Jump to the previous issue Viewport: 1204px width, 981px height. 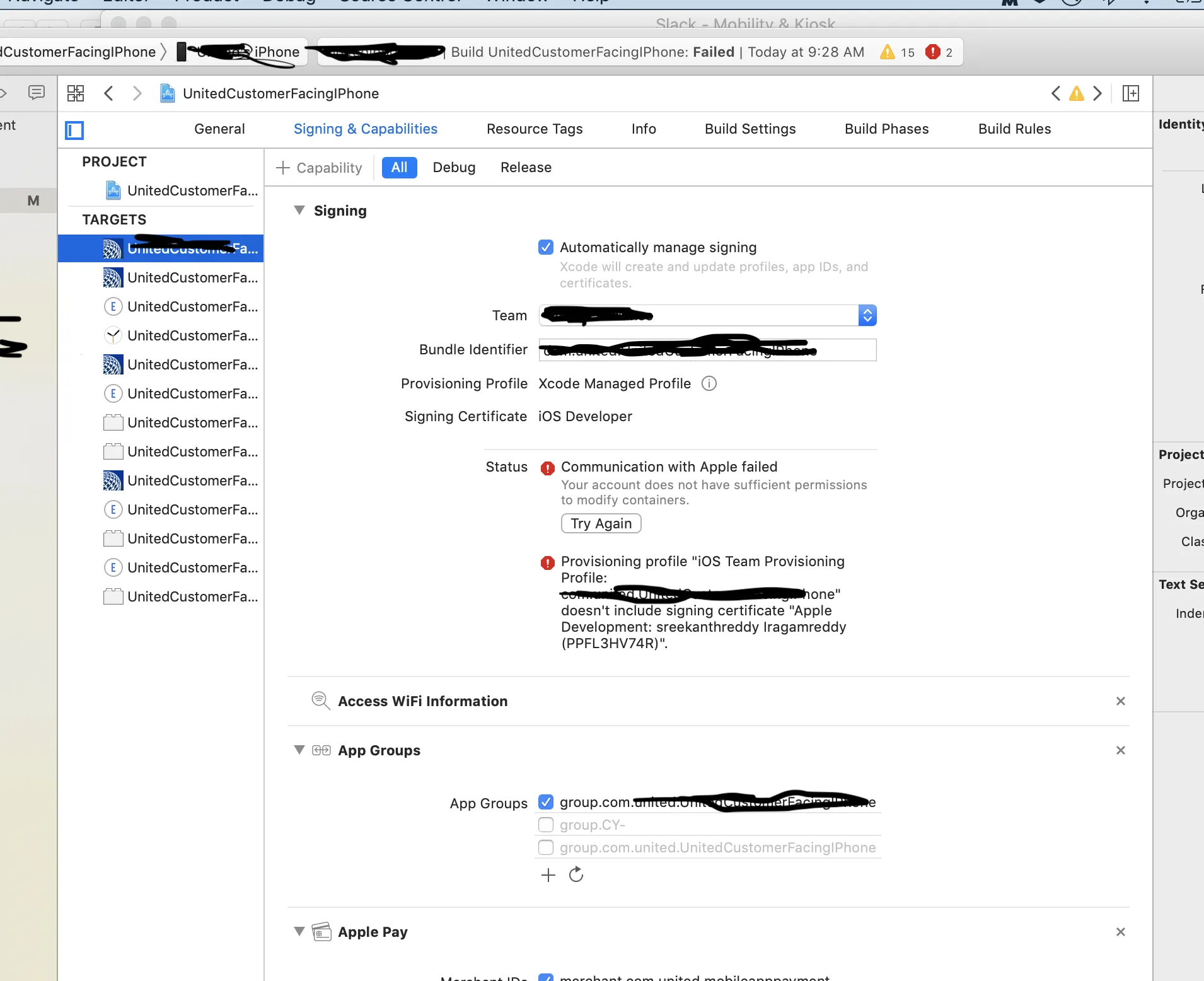tap(1056, 93)
